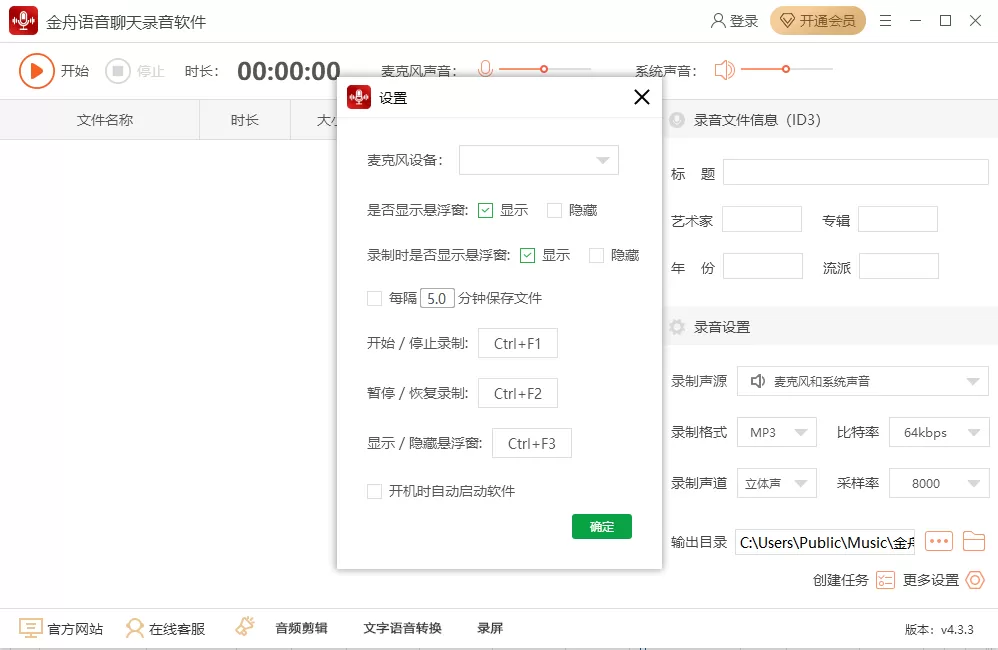Click the 官方网站 monitor icon
998x650 pixels.
click(31, 628)
